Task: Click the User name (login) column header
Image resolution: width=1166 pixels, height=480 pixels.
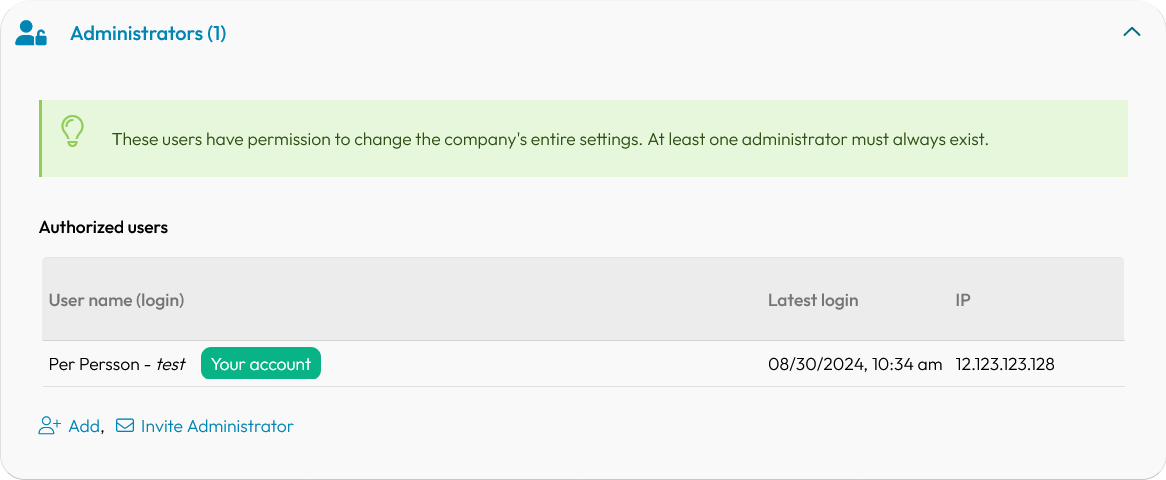Action: (x=117, y=301)
